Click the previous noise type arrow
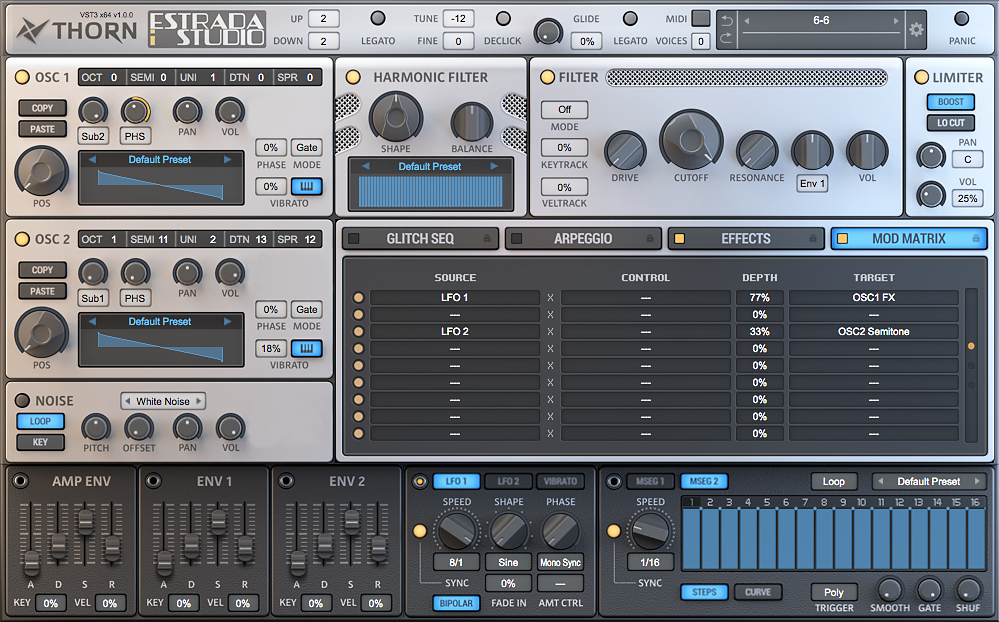999x622 pixels. [x=127, y=401]
